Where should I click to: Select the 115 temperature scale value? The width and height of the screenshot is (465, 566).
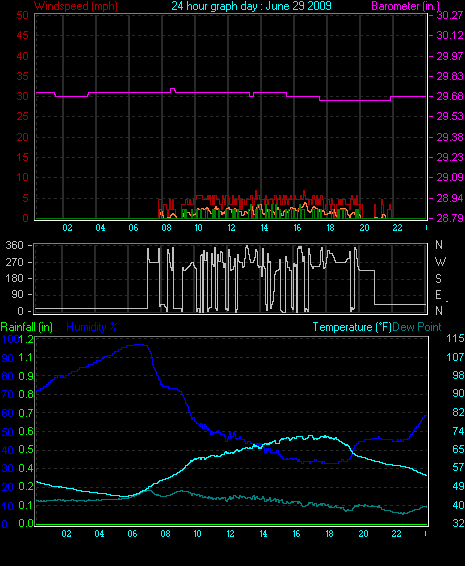pos(455,339)
